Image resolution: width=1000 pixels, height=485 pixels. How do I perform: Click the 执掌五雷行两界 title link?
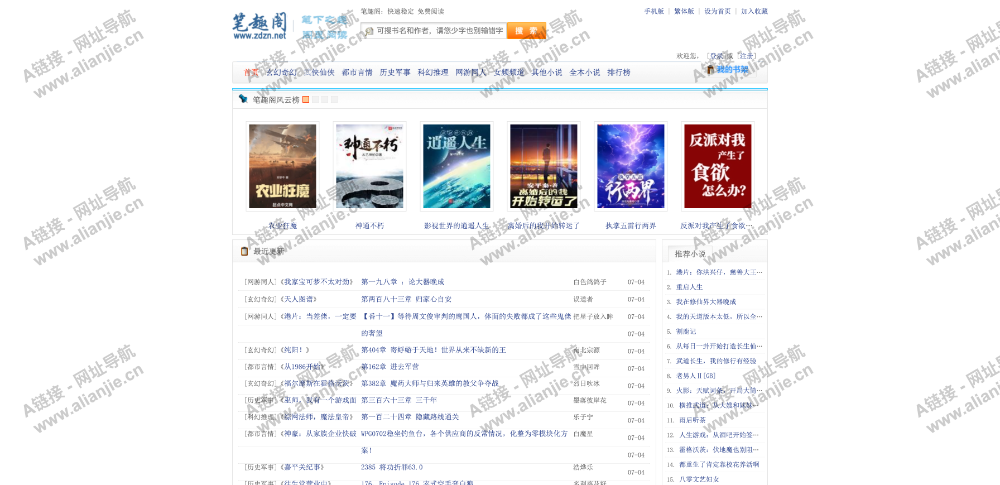(631, 225)
